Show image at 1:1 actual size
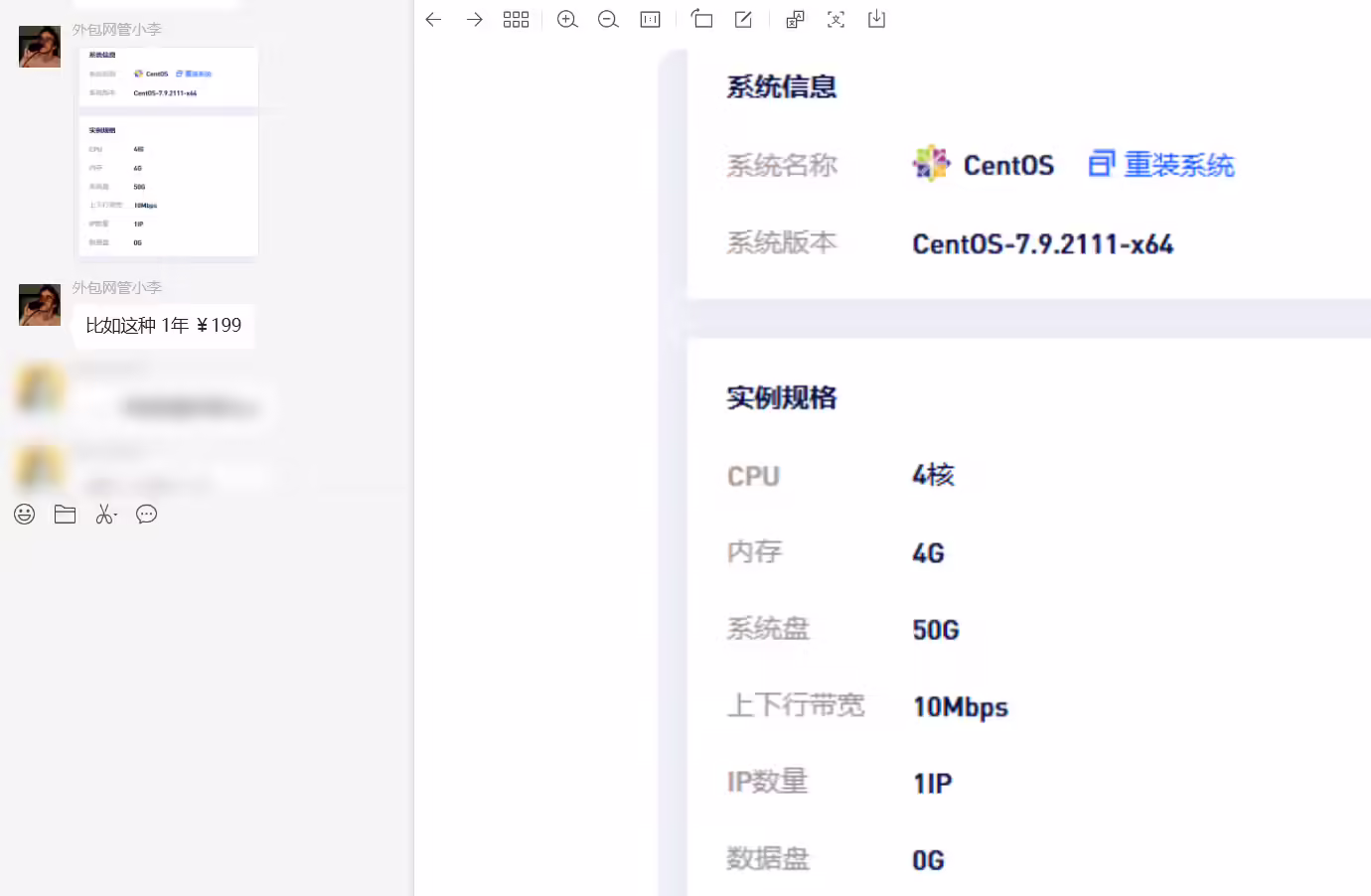The height and width of the screenshot is (896, 1371). (651, 19)
